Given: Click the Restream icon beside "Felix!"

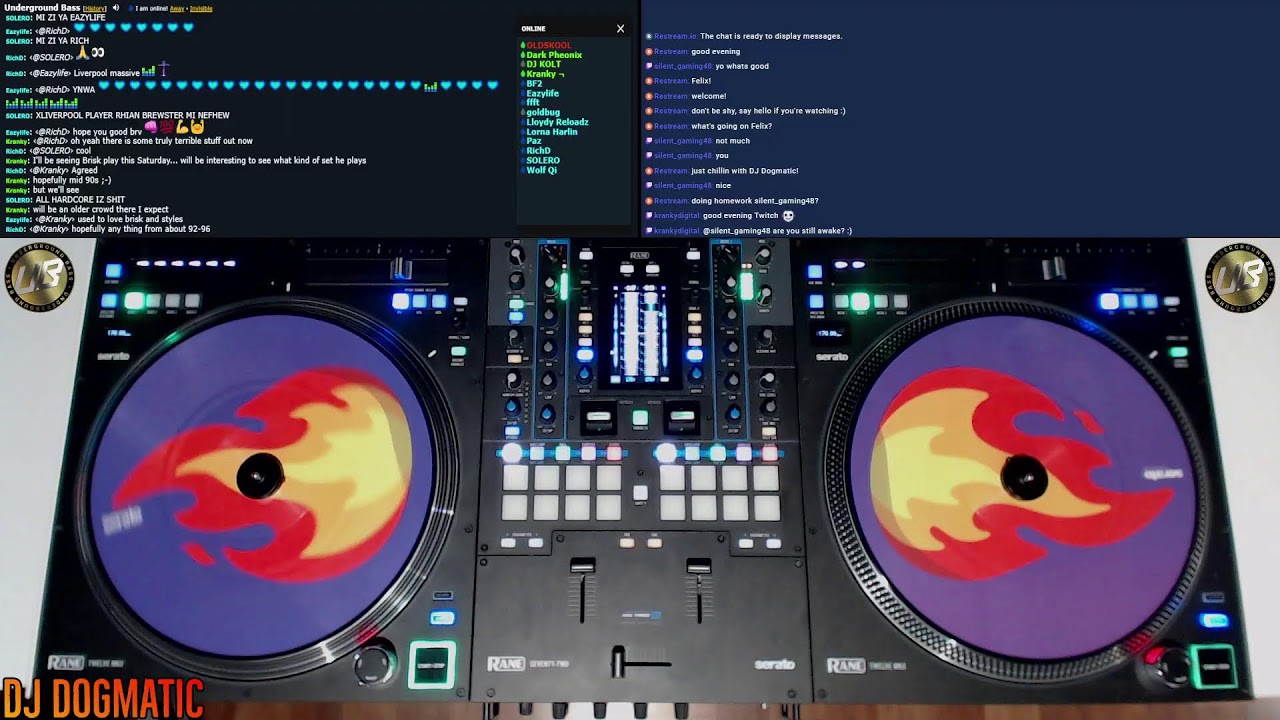Looking at the screenshot, I should [x=650, y=81].
